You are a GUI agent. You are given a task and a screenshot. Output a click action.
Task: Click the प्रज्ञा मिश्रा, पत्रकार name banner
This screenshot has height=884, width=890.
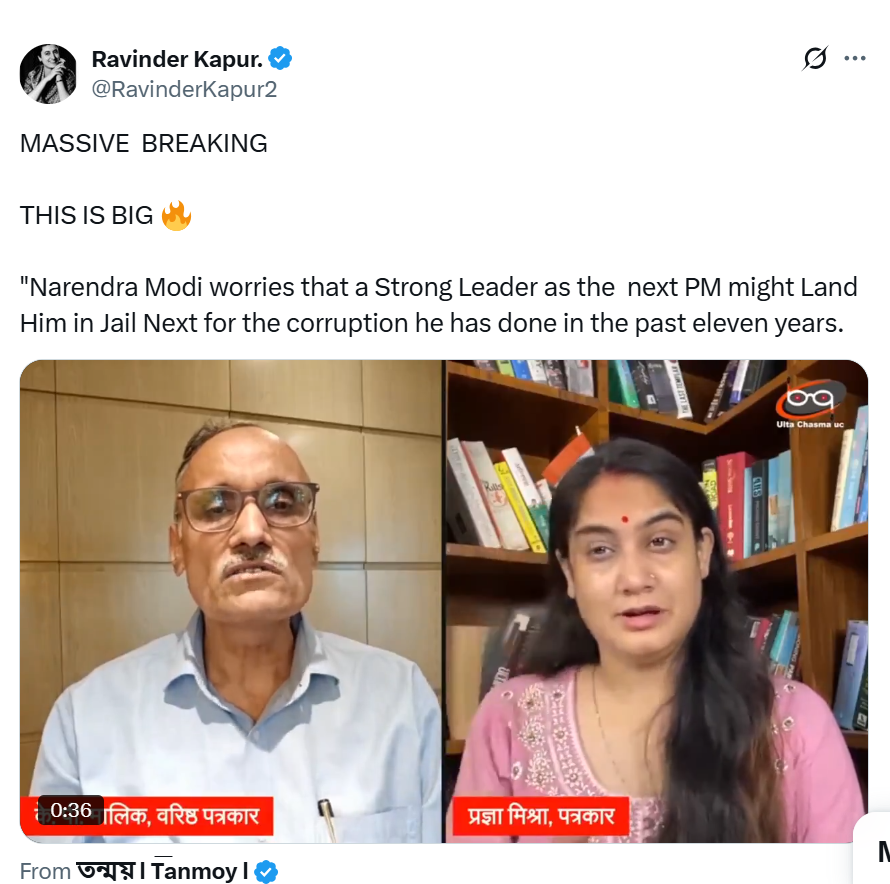pyautogui.click(x=541, y=817)
